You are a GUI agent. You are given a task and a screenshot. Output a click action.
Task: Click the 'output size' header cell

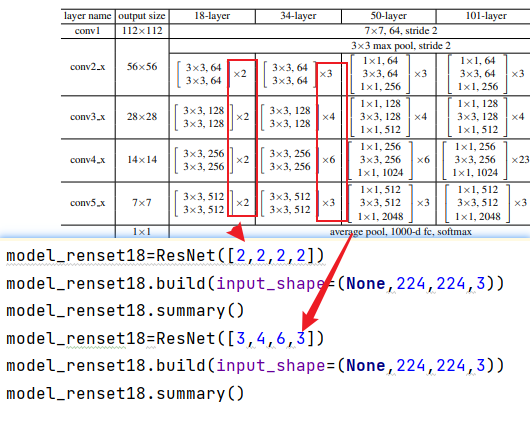pyautogui.click(x=142, y=16)
